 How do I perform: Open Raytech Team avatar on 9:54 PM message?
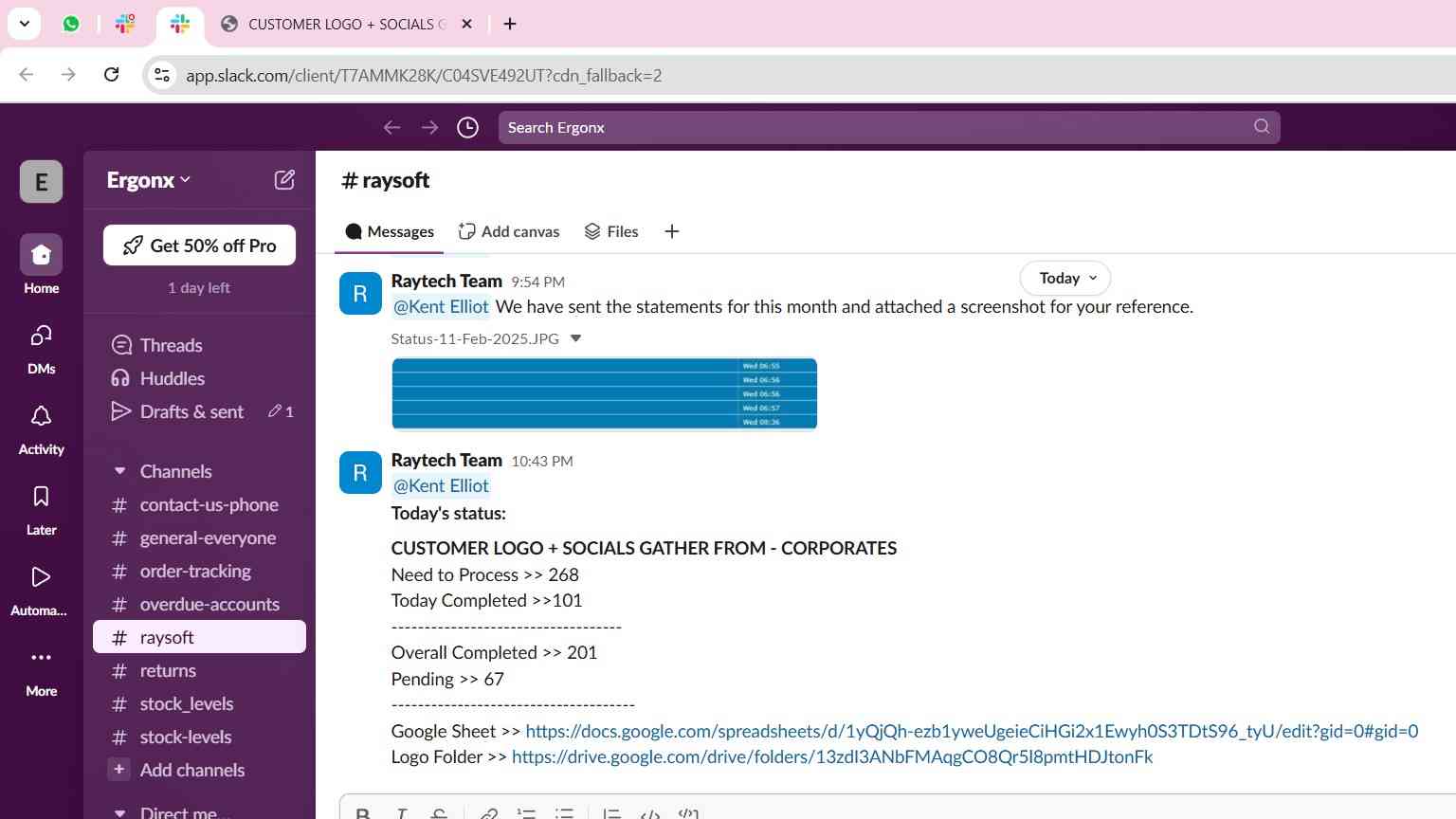[x=360, y=293]
